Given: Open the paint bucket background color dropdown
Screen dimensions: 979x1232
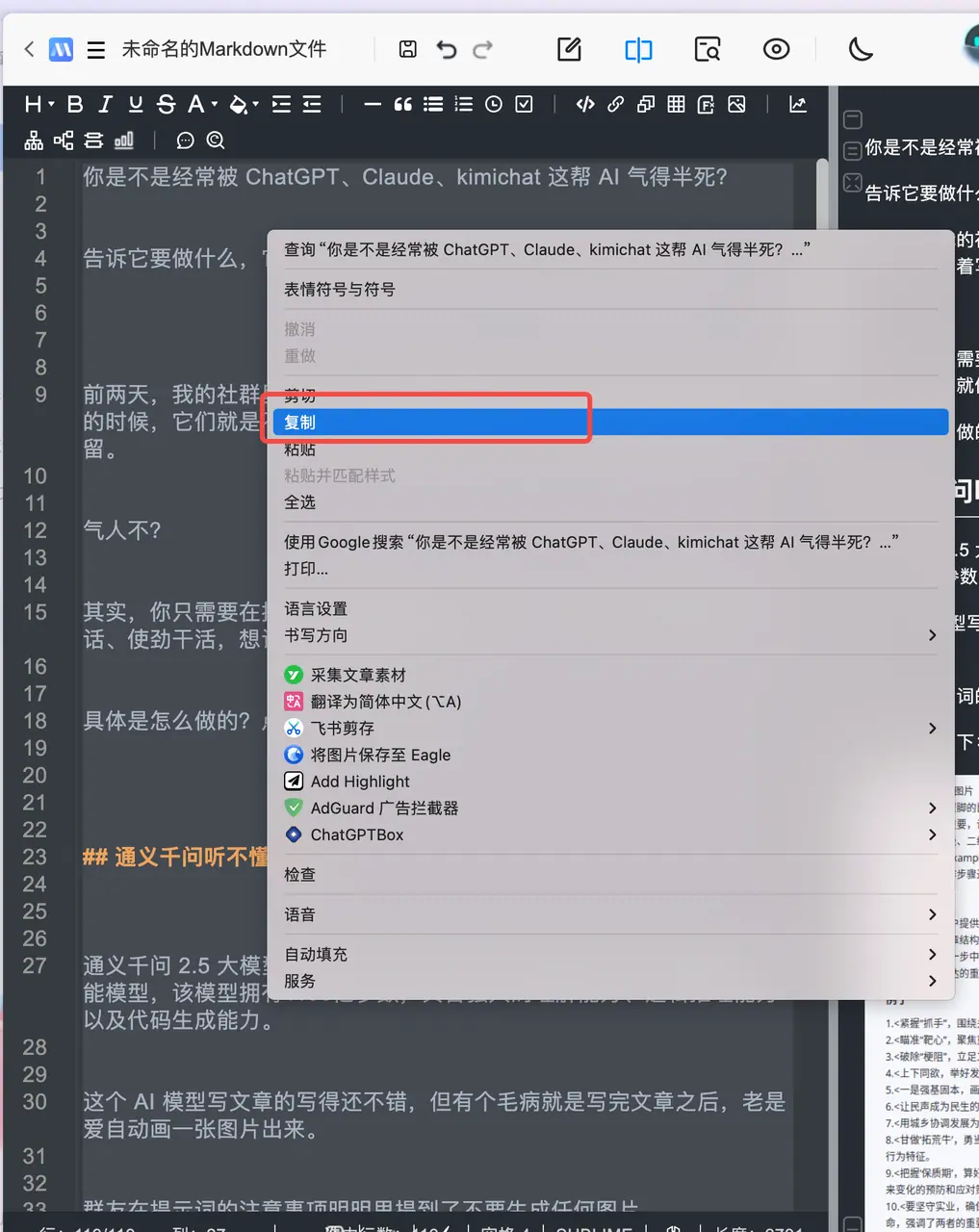Looking at the screenshot, I should pos(245,105).
